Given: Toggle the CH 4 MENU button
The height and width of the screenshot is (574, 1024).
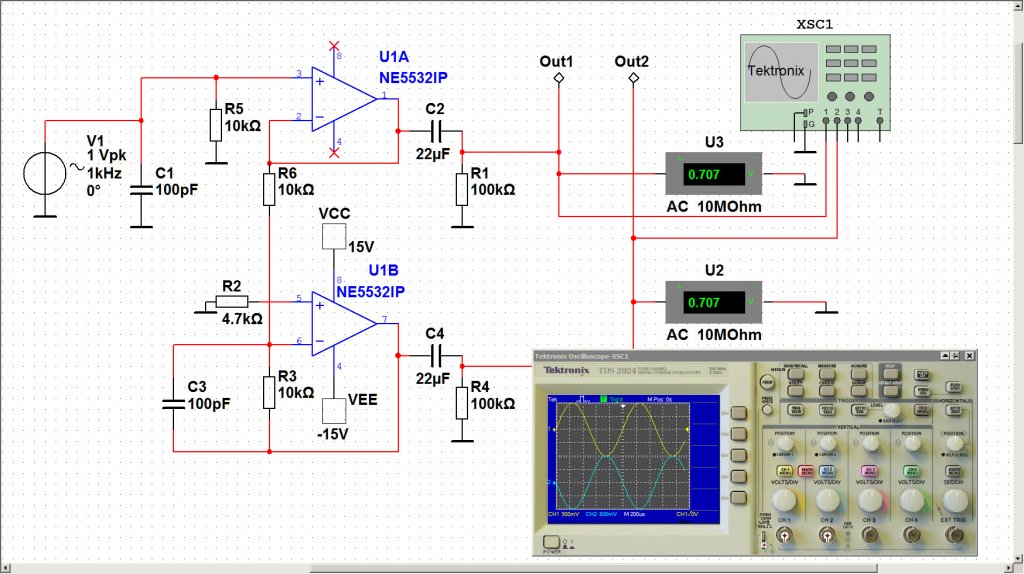Looking at the screenshot, I should (x=911, y=470).
